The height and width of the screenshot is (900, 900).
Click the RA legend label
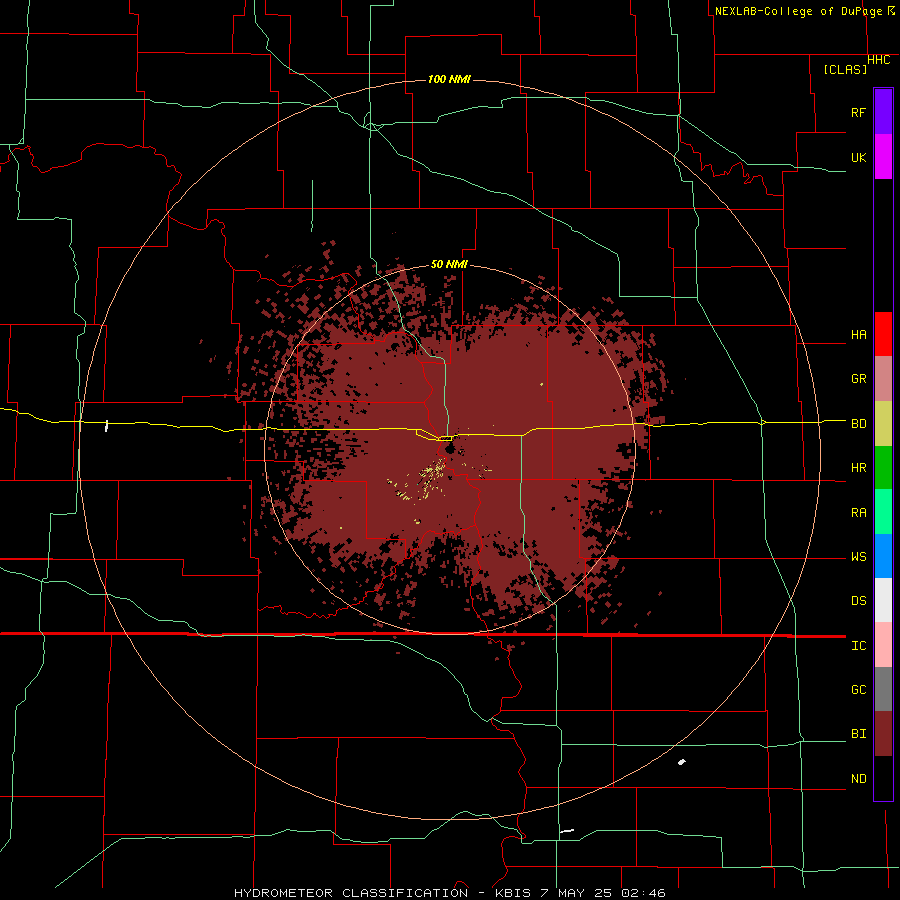click(x=858, y=513)
